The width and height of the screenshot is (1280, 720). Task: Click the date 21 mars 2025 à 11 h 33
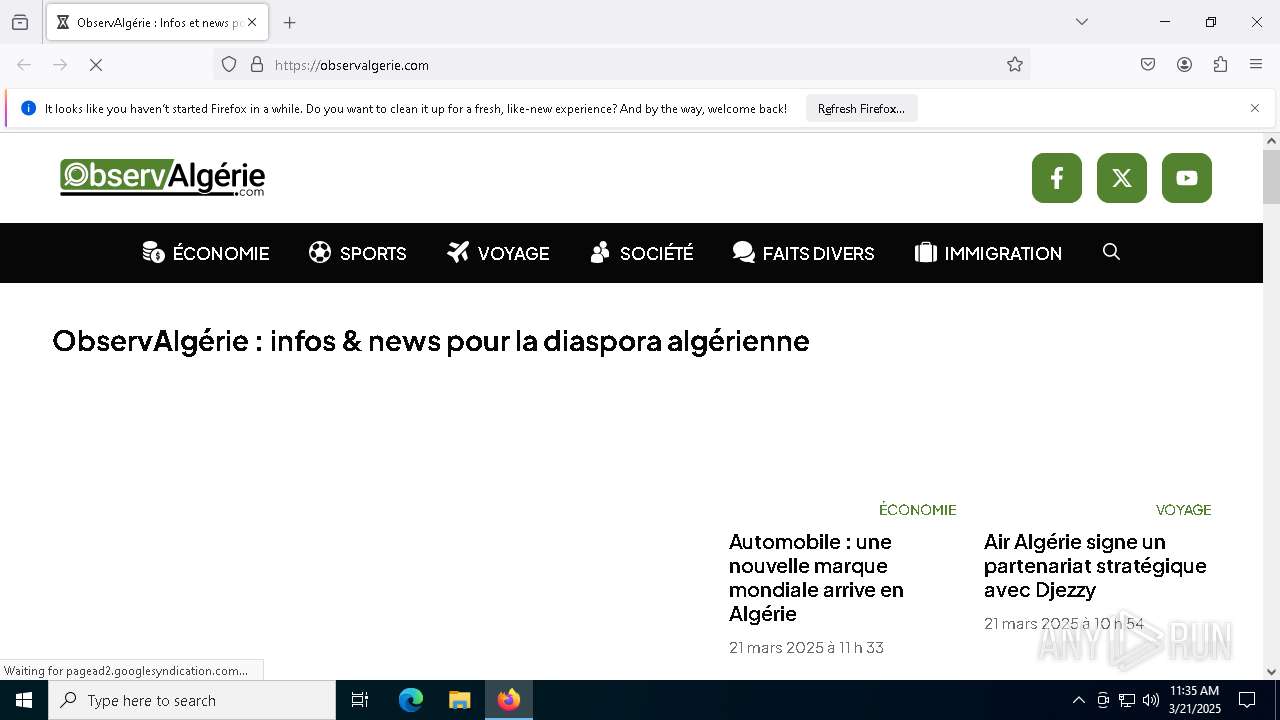pos(806,647)
